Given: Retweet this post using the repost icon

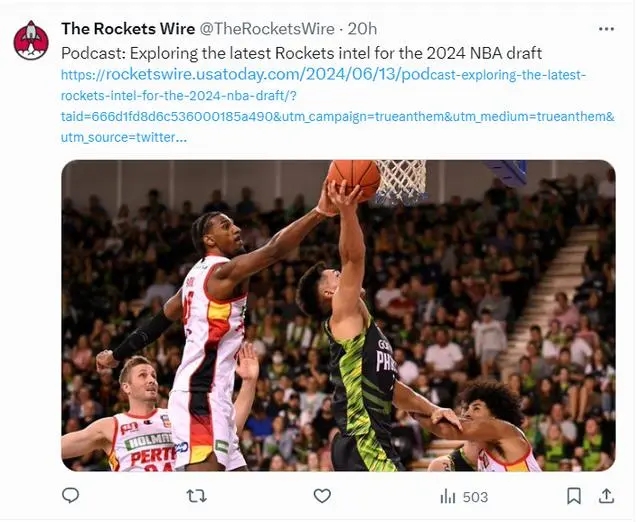Looking at the screenshot, I should point(196,496).
